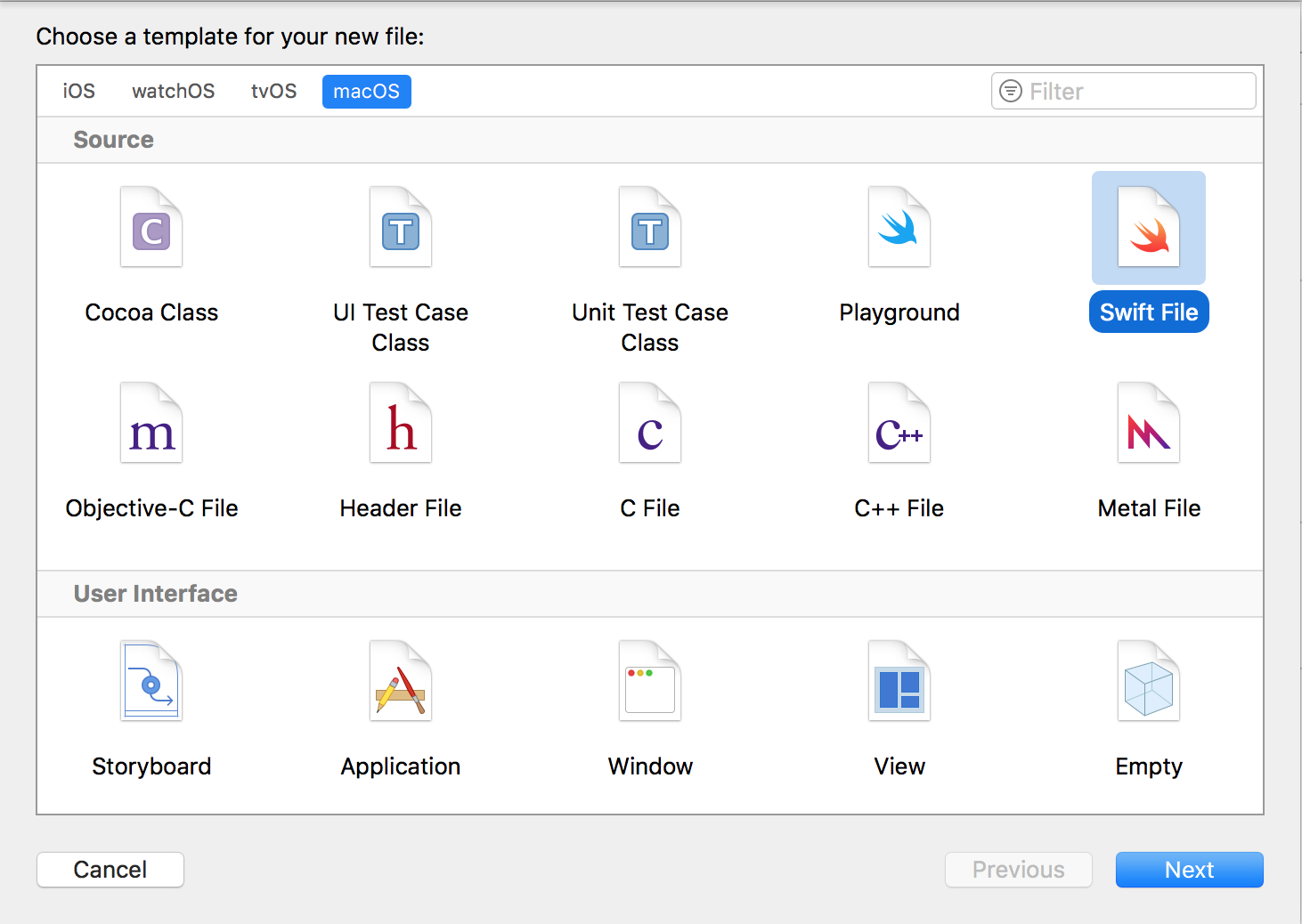Click the "Storyboard" label text
The image size is (1302, 924).
[x=151, y=766]
